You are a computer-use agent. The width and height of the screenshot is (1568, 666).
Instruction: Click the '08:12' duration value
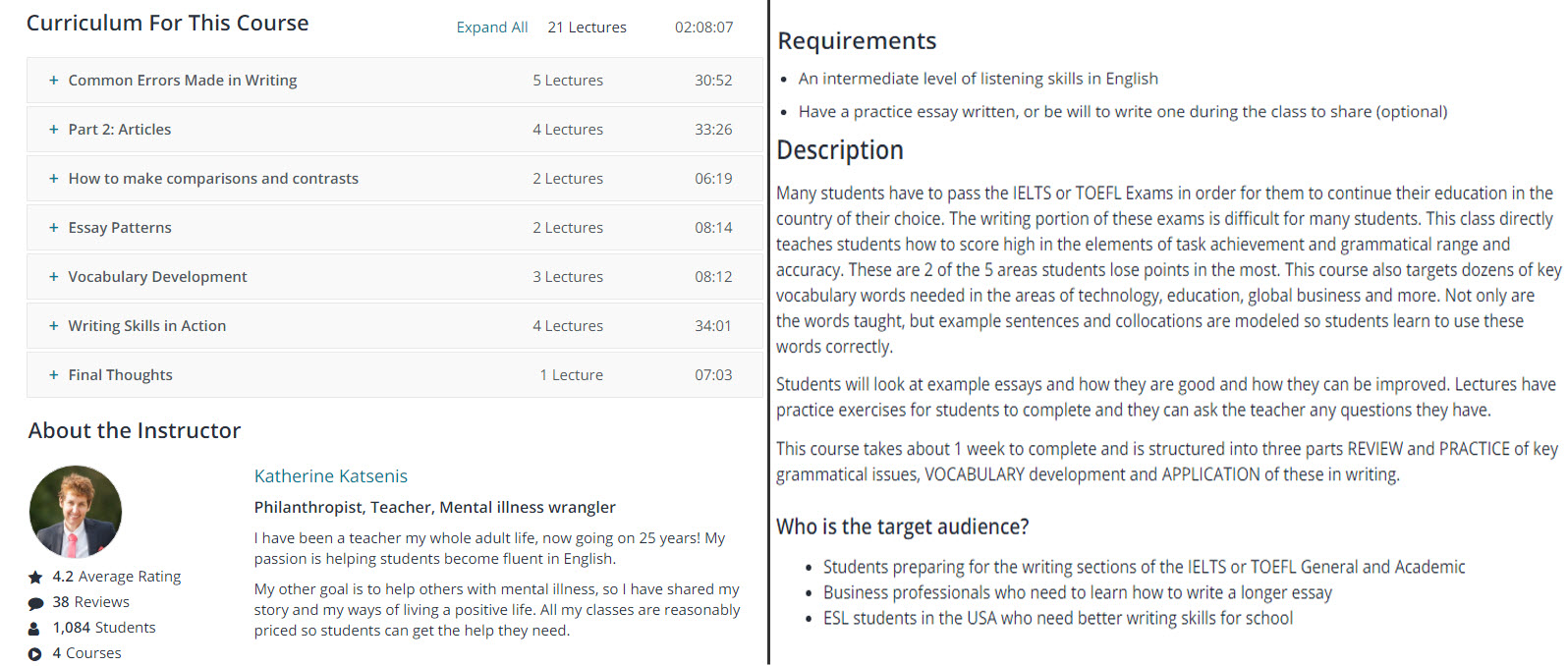click(x=713, y=277)
